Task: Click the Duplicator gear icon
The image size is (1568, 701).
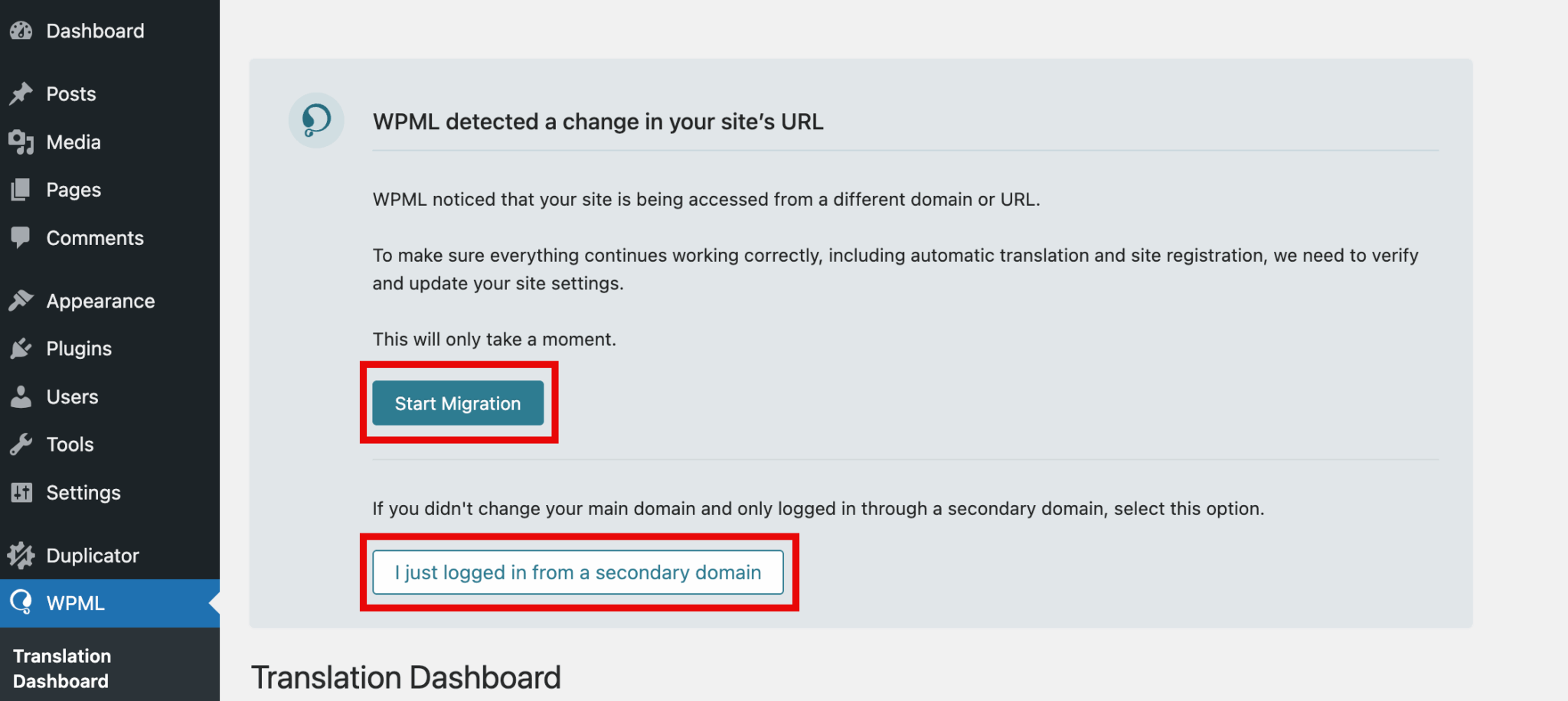Action: (x=21, y=556)
